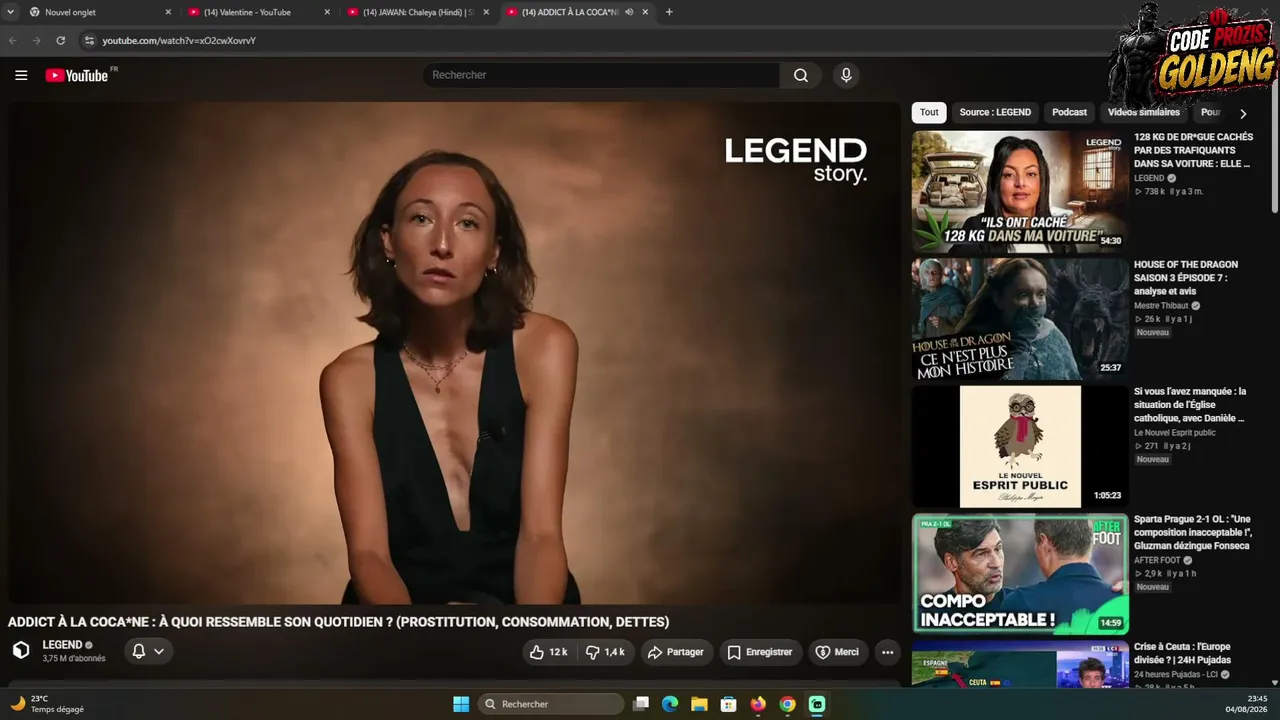Viewport: 1280px width, 720px height.
Task: Open the teal app on the taskbar
Action: tap(817, 704)
